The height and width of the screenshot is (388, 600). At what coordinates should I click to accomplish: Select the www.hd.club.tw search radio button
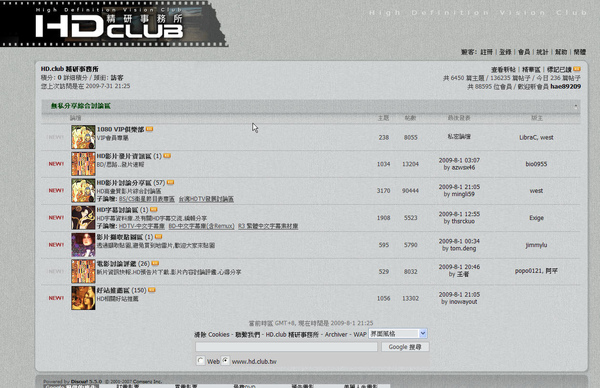click(225, 360)
